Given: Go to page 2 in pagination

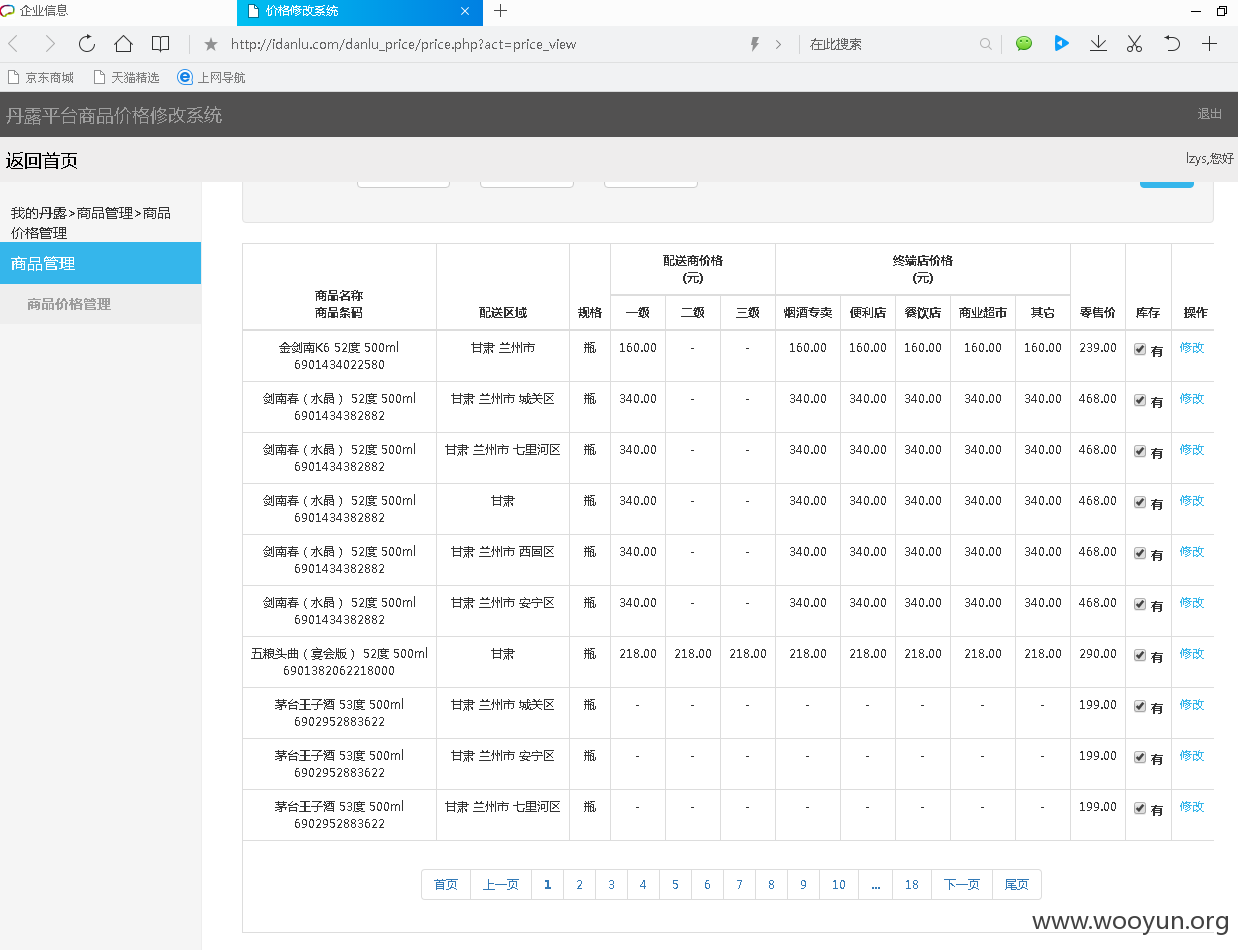Looking at the screenshot, I should coord(579,884).
